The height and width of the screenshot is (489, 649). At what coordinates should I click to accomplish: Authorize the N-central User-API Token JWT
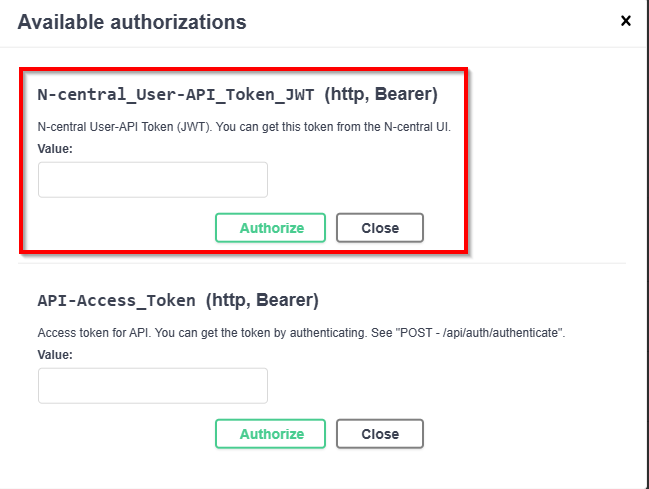point(271,228)
